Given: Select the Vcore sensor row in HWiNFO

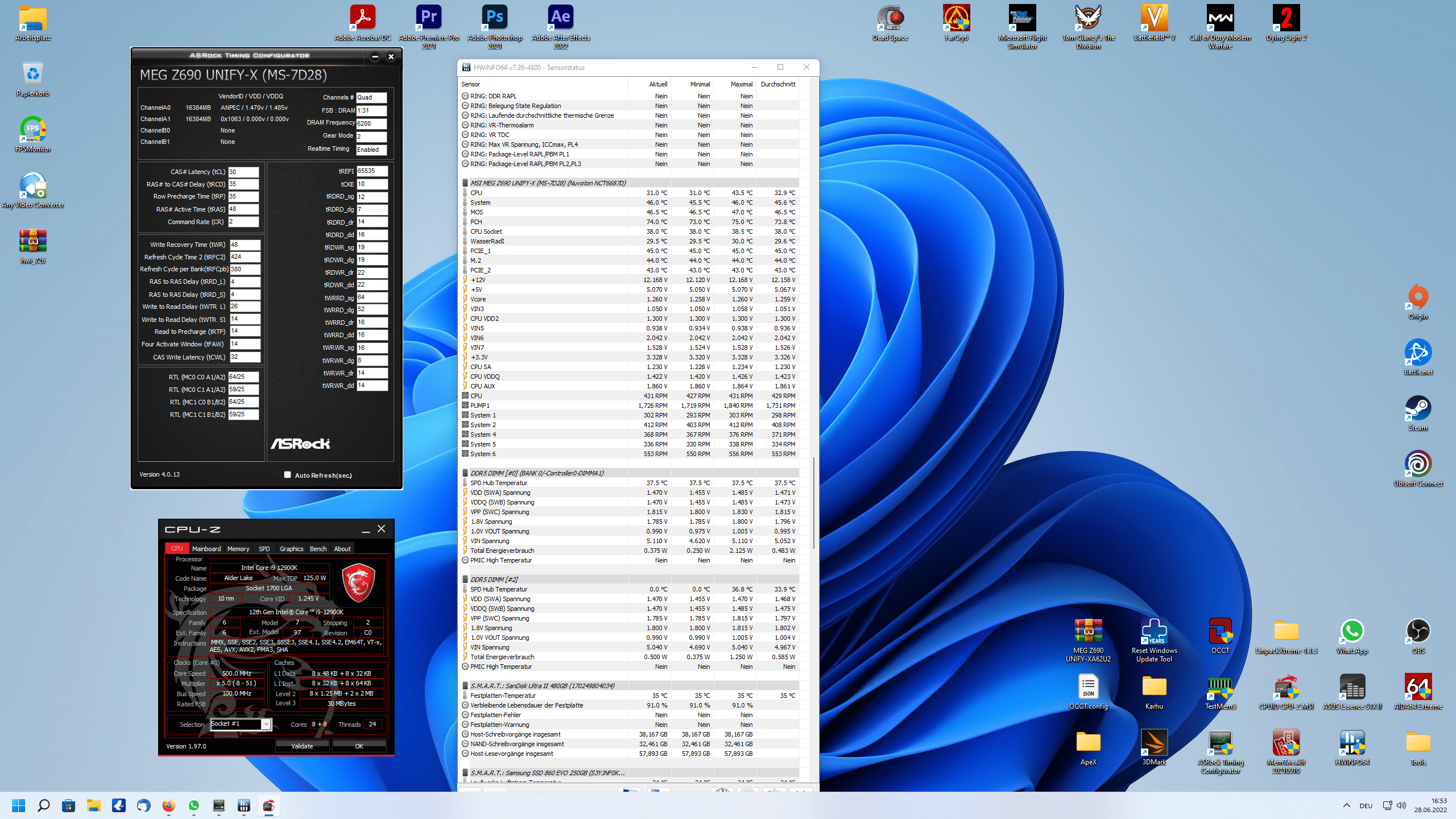Looking at the screenshot, I should tap(629, 299).
